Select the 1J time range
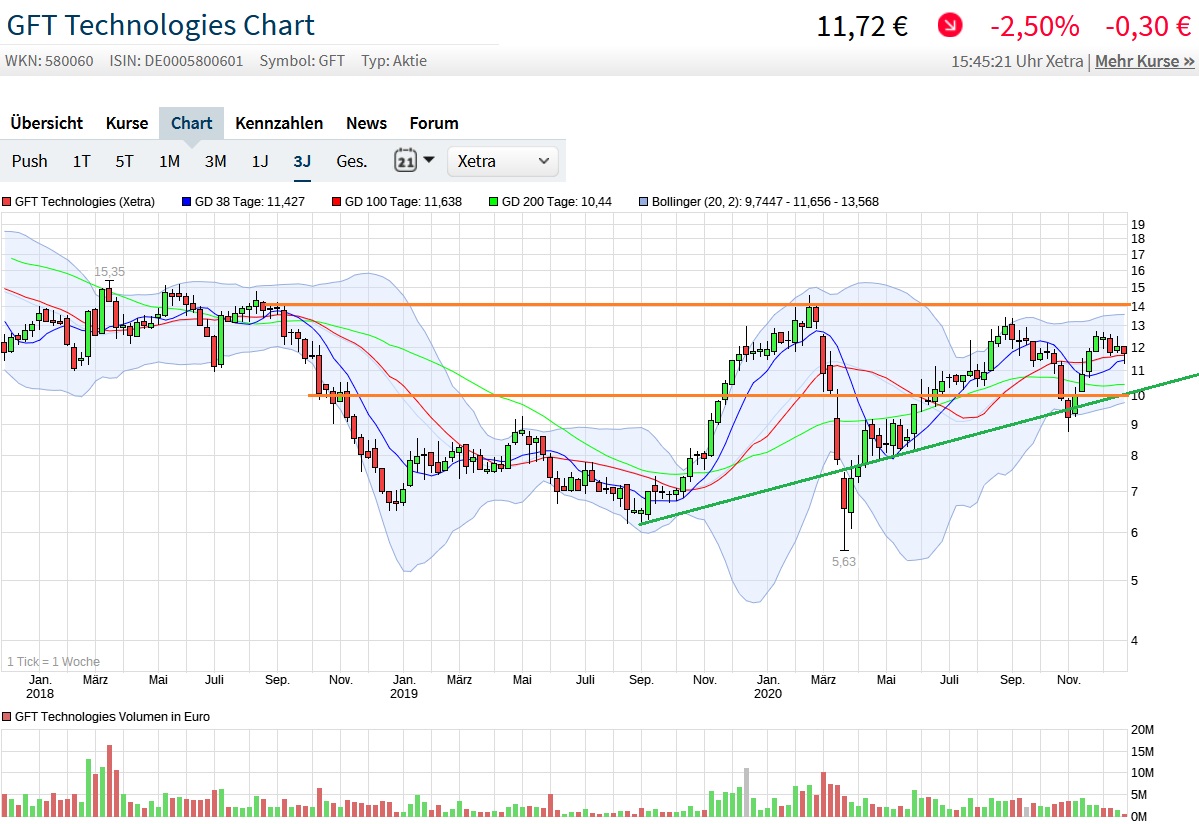Image resolution: width=1199 pixels, height=824 pixels. (x=260, y=161)
